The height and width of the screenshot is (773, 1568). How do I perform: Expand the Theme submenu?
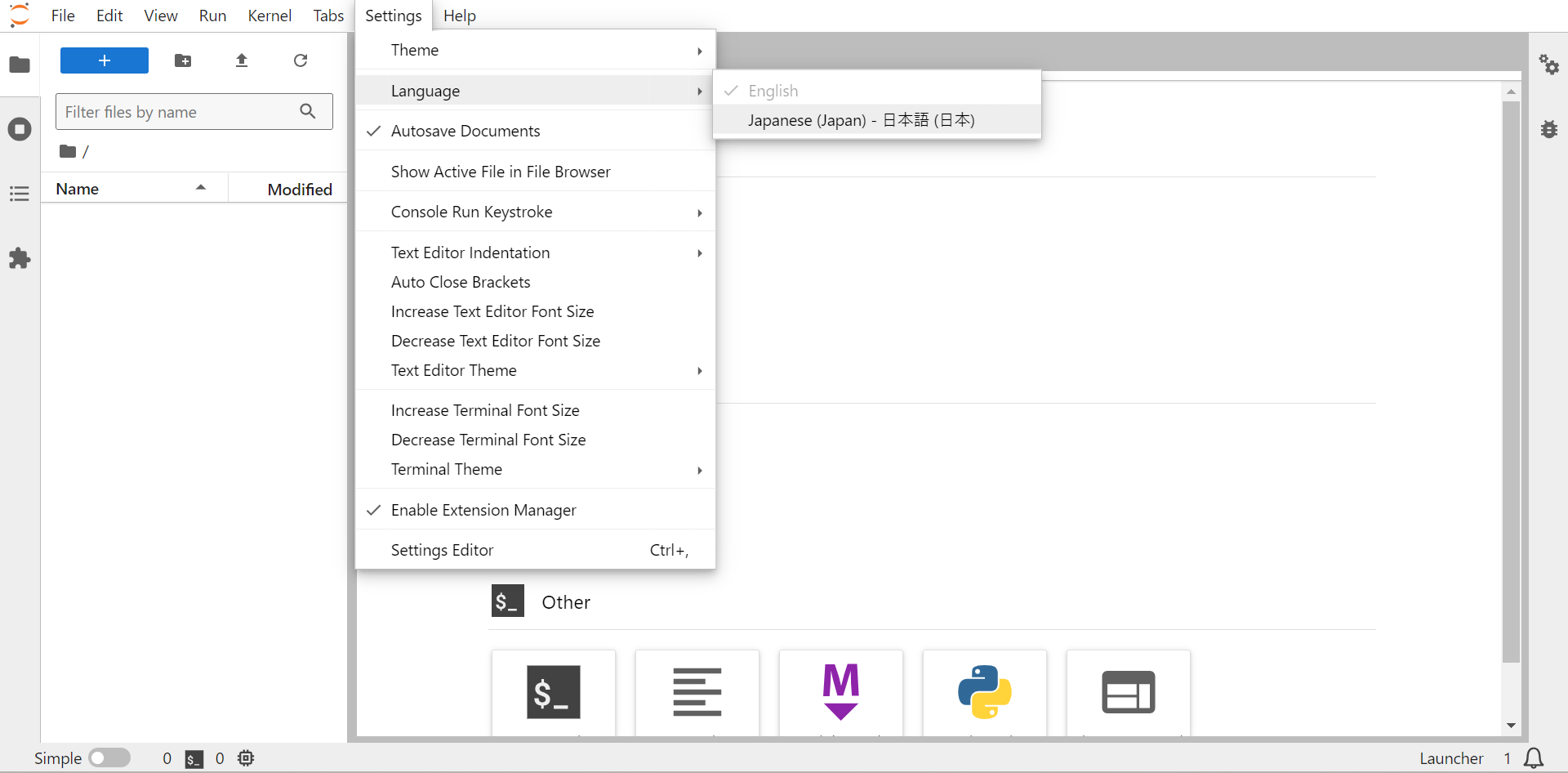535,50
